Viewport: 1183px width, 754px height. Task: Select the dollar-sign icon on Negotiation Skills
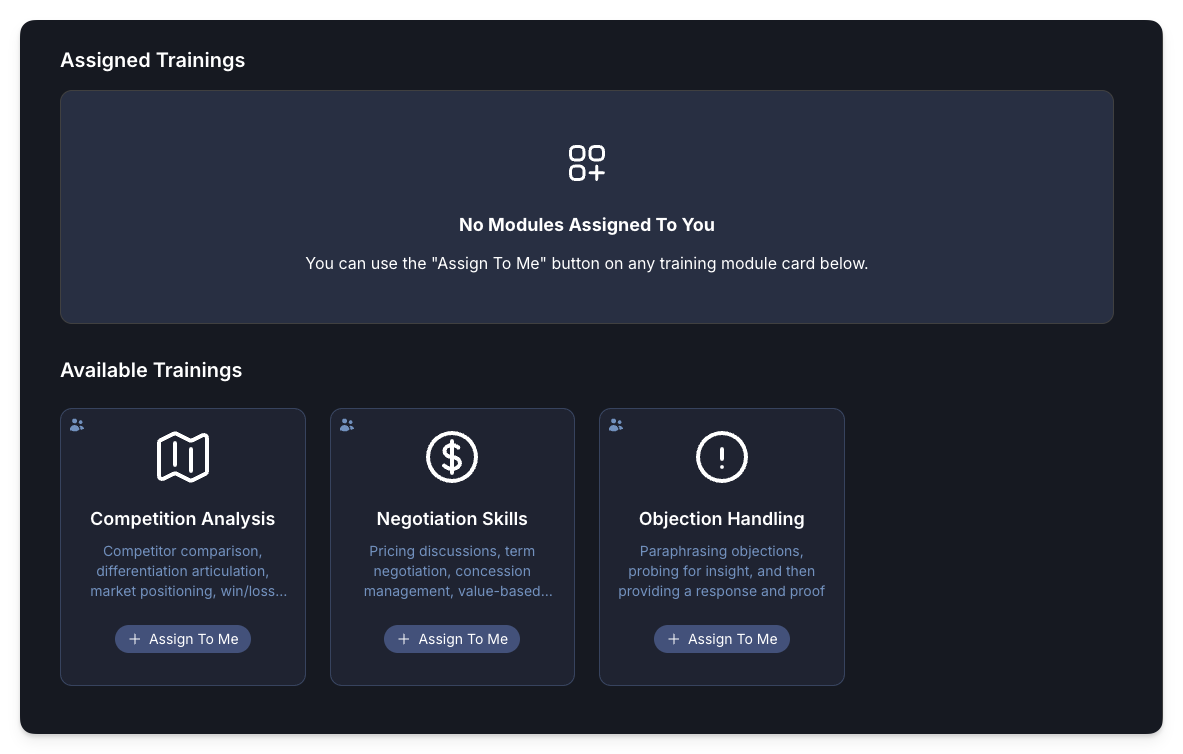[x=452, y=456]
